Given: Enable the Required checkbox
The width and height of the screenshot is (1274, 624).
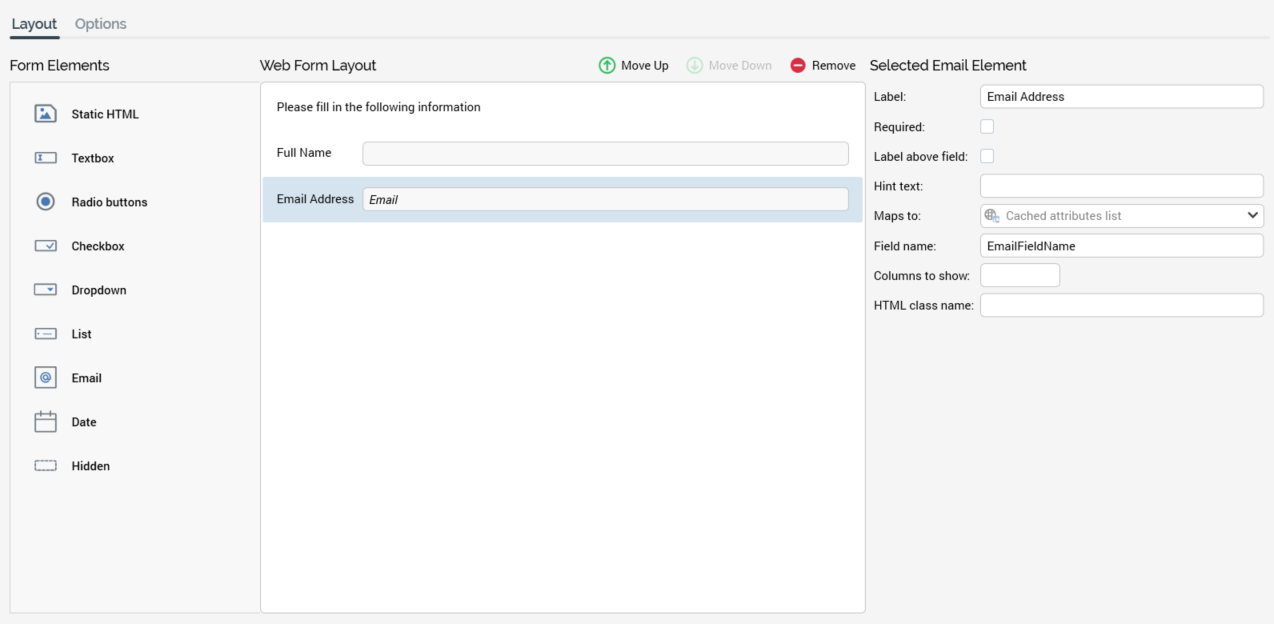Looking at the screenshot, I should coord(987,127).
